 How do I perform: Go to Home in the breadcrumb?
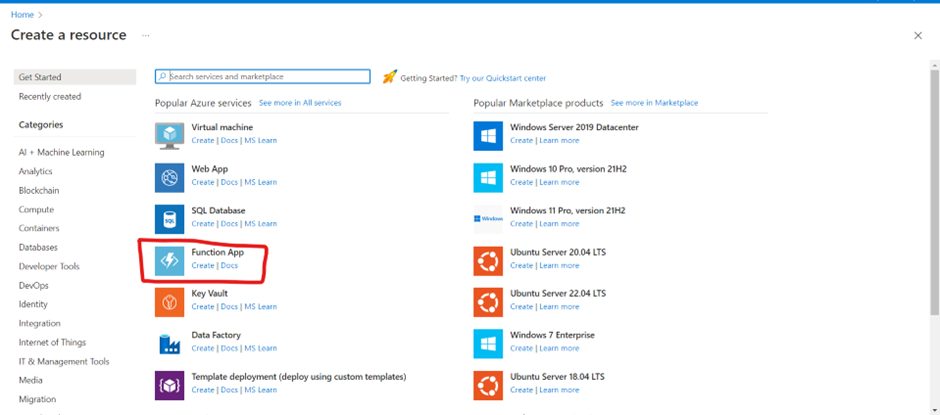pos(22,14)
